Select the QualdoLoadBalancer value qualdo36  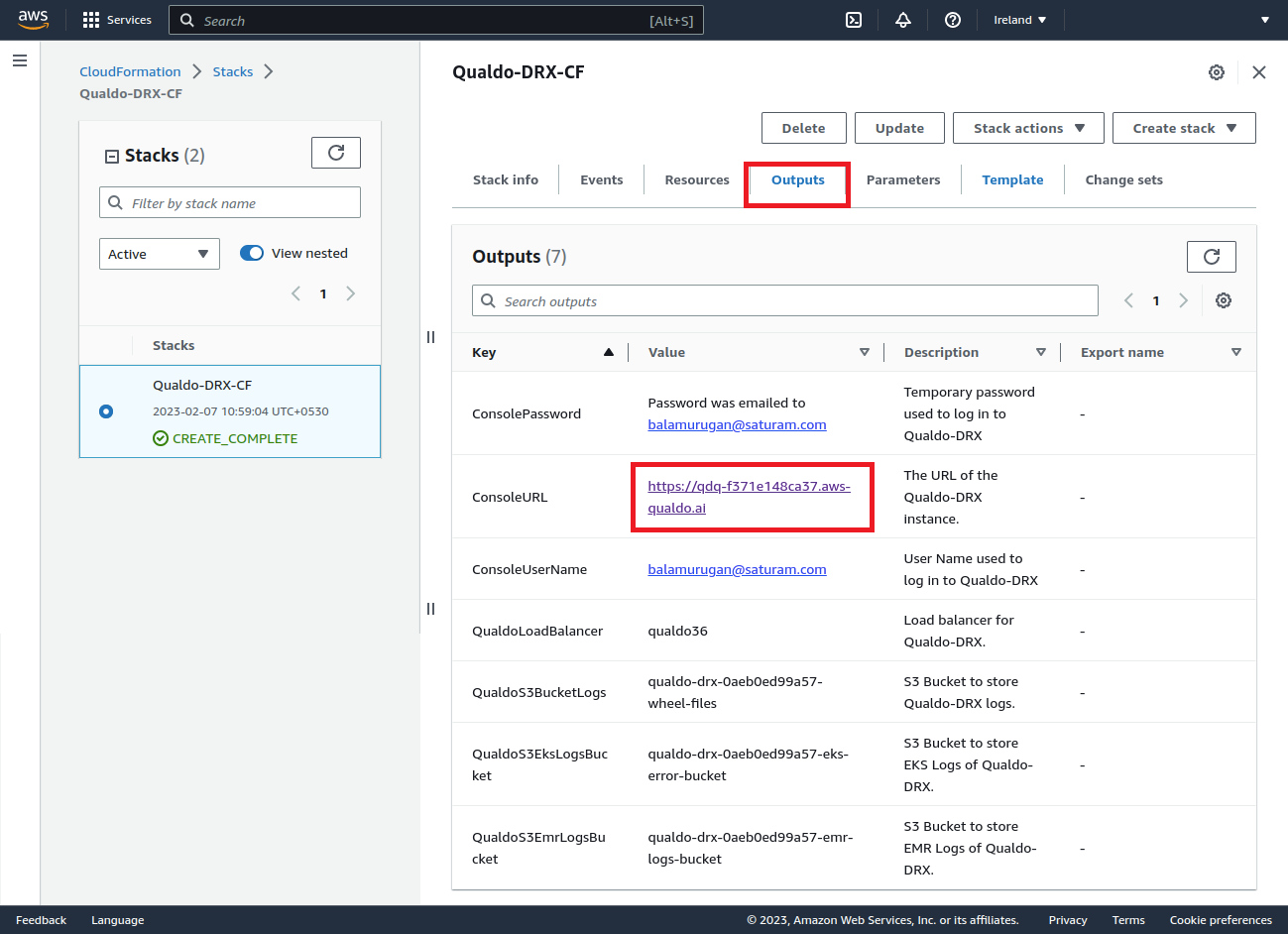click(x=677, y=631)
